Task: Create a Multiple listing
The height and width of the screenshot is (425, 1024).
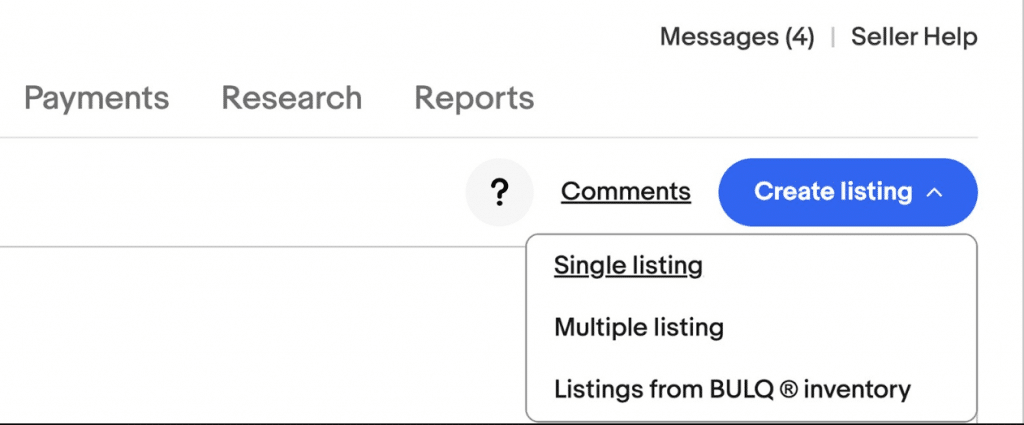Action: (639, 327)
